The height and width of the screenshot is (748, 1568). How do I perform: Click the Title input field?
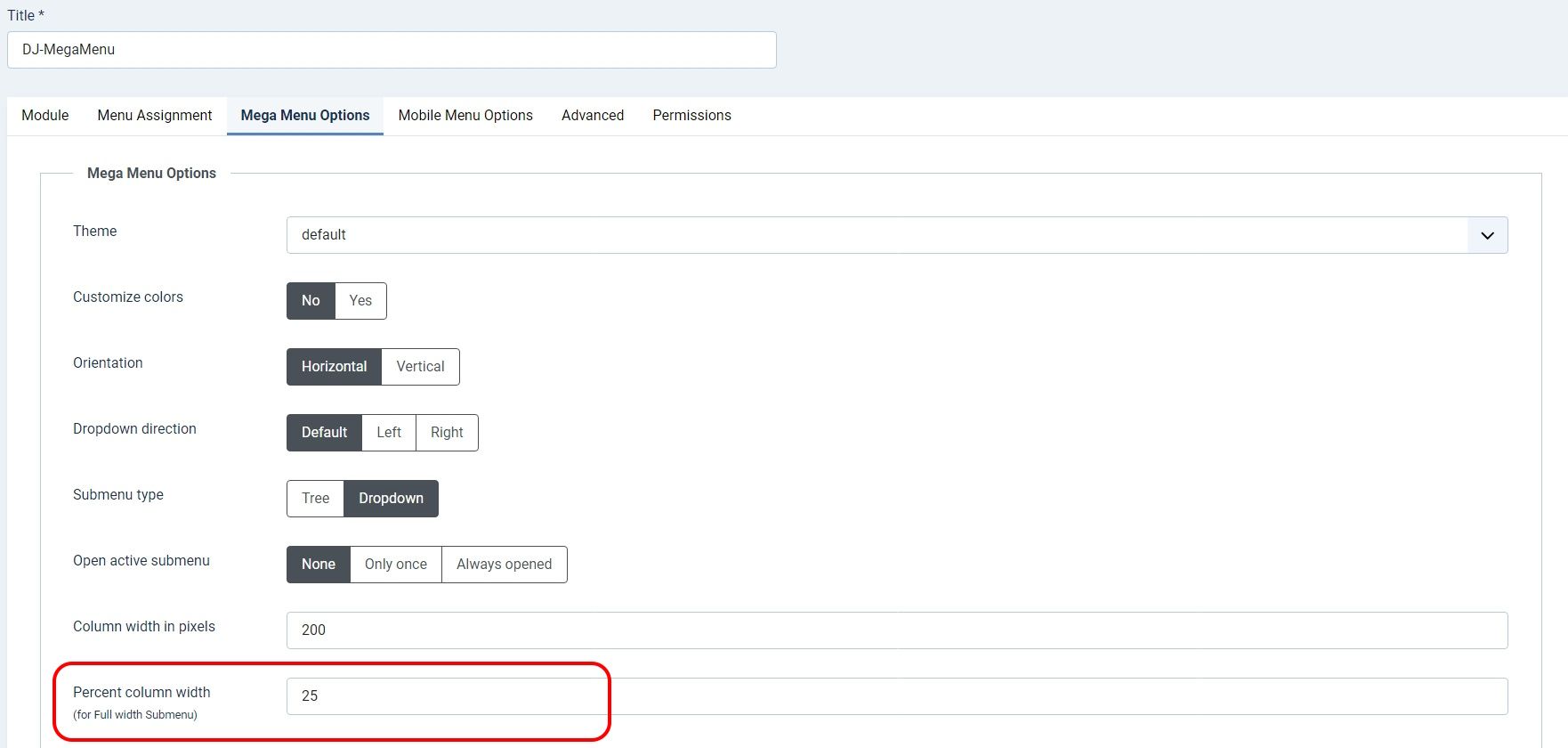point(392,50)
